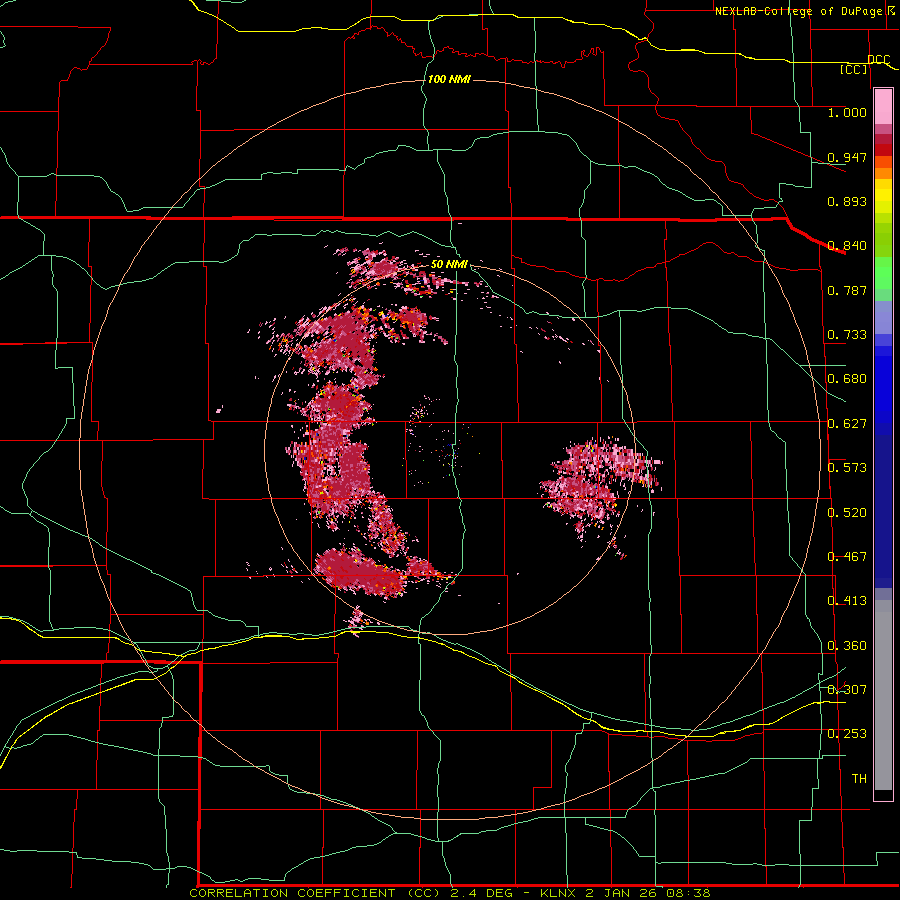This screenshot has width=900, height=900.
Task: Select the 0.360 scale value
Action: (847, 646)
